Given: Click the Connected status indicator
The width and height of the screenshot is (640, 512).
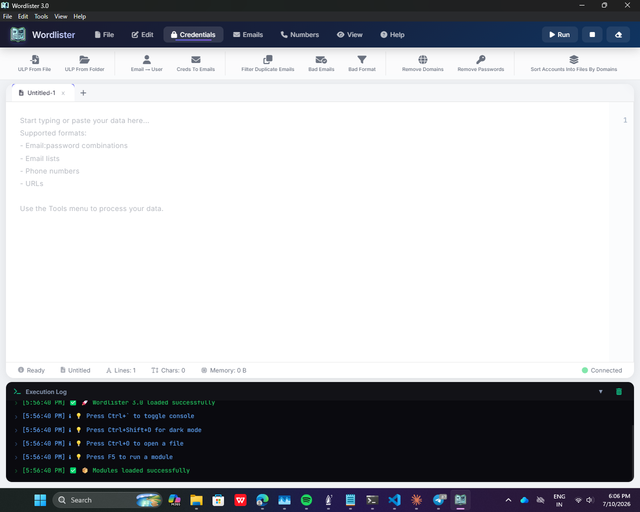Looking at the screenshot, I should coord(602,370).
